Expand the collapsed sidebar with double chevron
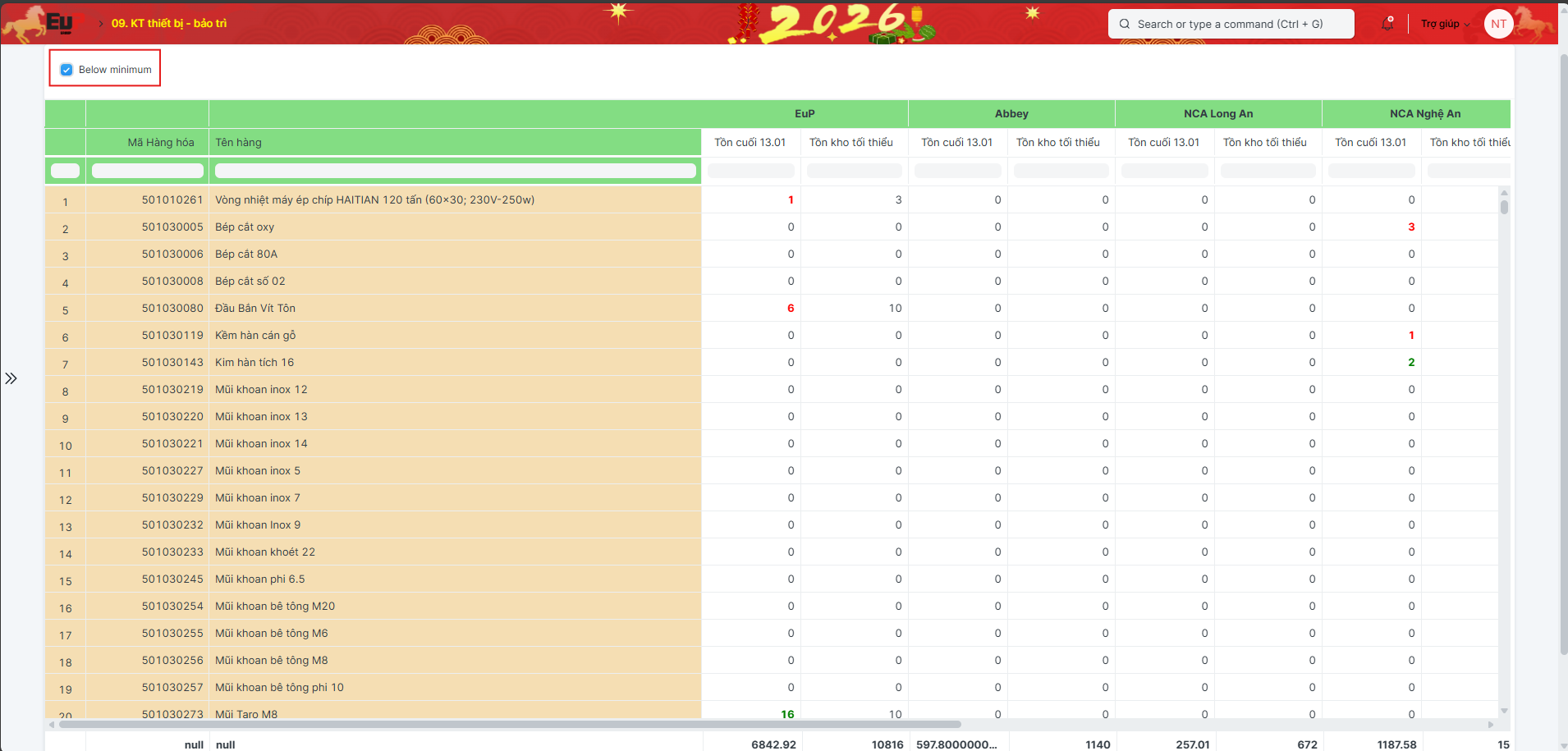 [x=11, y=378]
